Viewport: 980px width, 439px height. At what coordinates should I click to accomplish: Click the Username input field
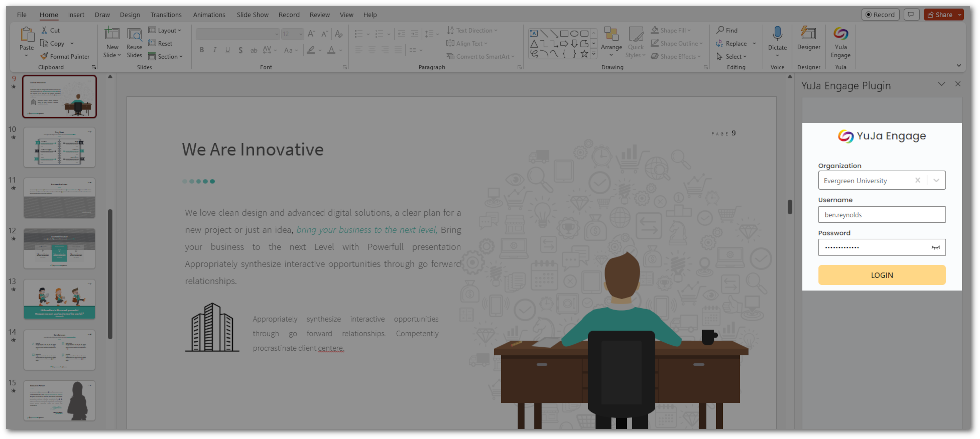[881, 214]
